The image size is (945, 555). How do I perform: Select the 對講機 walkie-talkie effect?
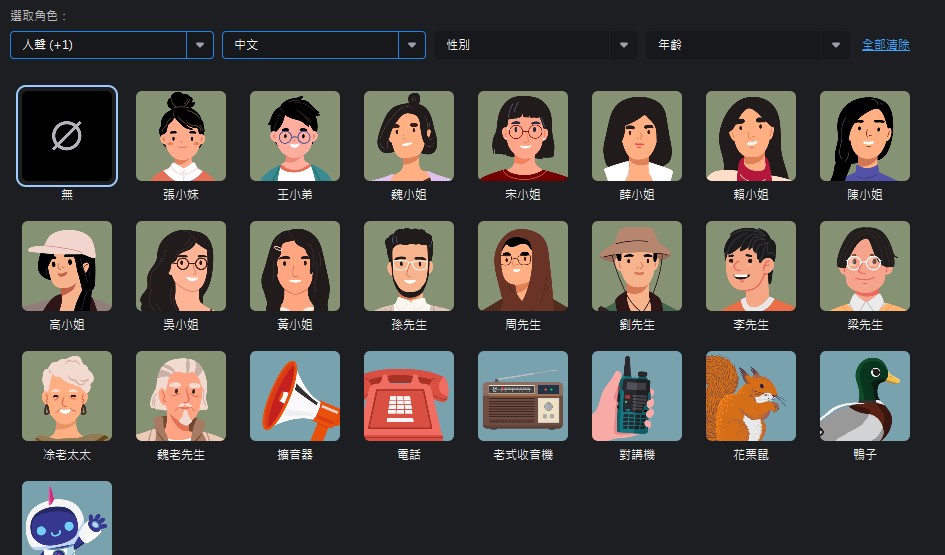click(637, 396)
